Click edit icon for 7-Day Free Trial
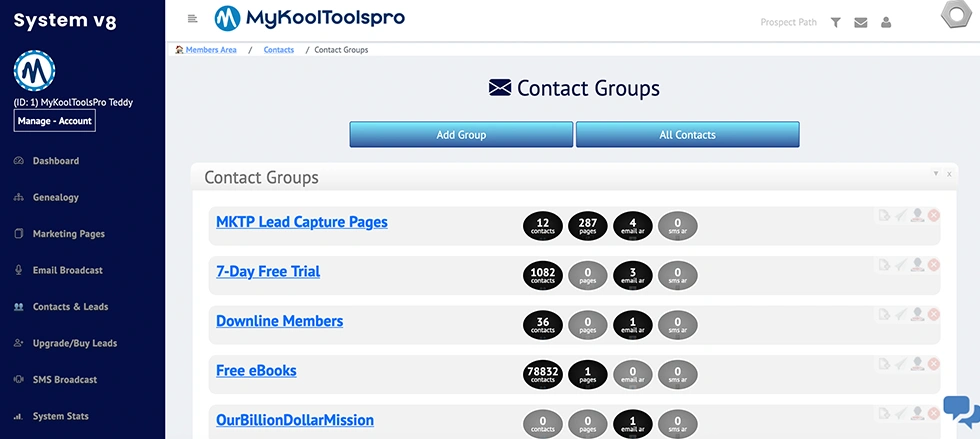Screen dimensions: 980x439 tap(883, 265)
